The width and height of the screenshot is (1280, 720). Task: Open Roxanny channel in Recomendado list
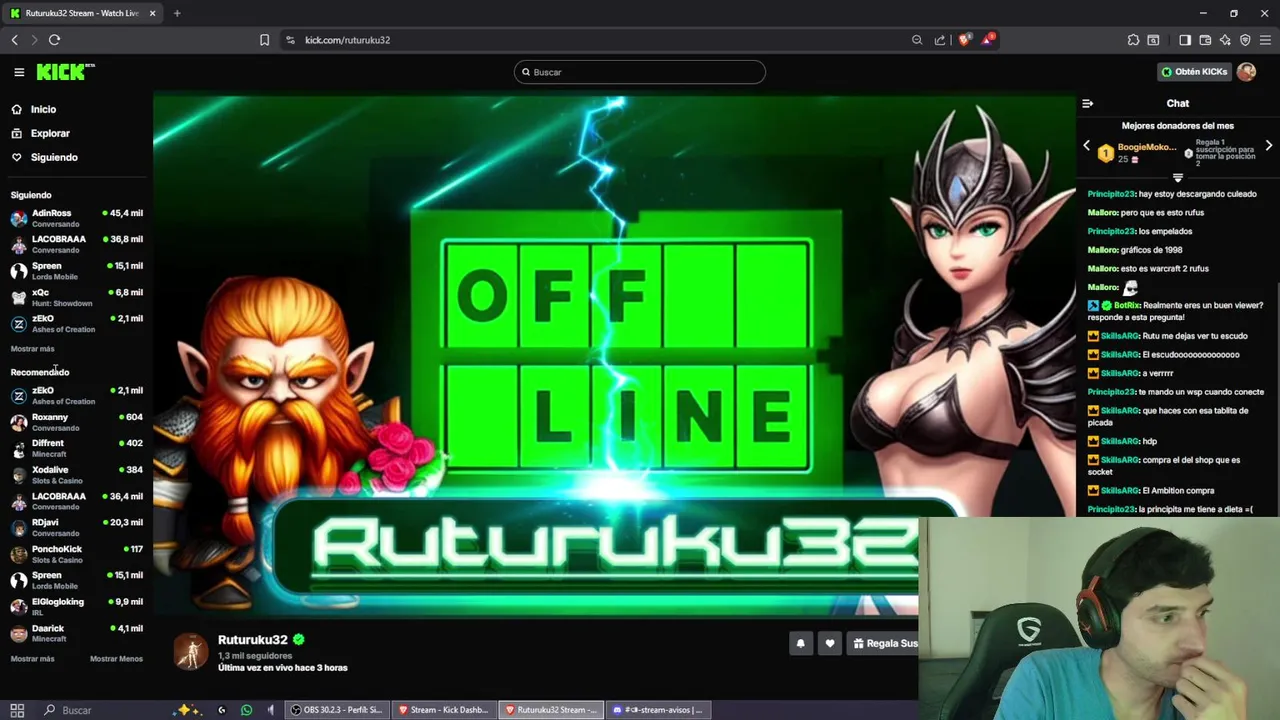(76, 422)
